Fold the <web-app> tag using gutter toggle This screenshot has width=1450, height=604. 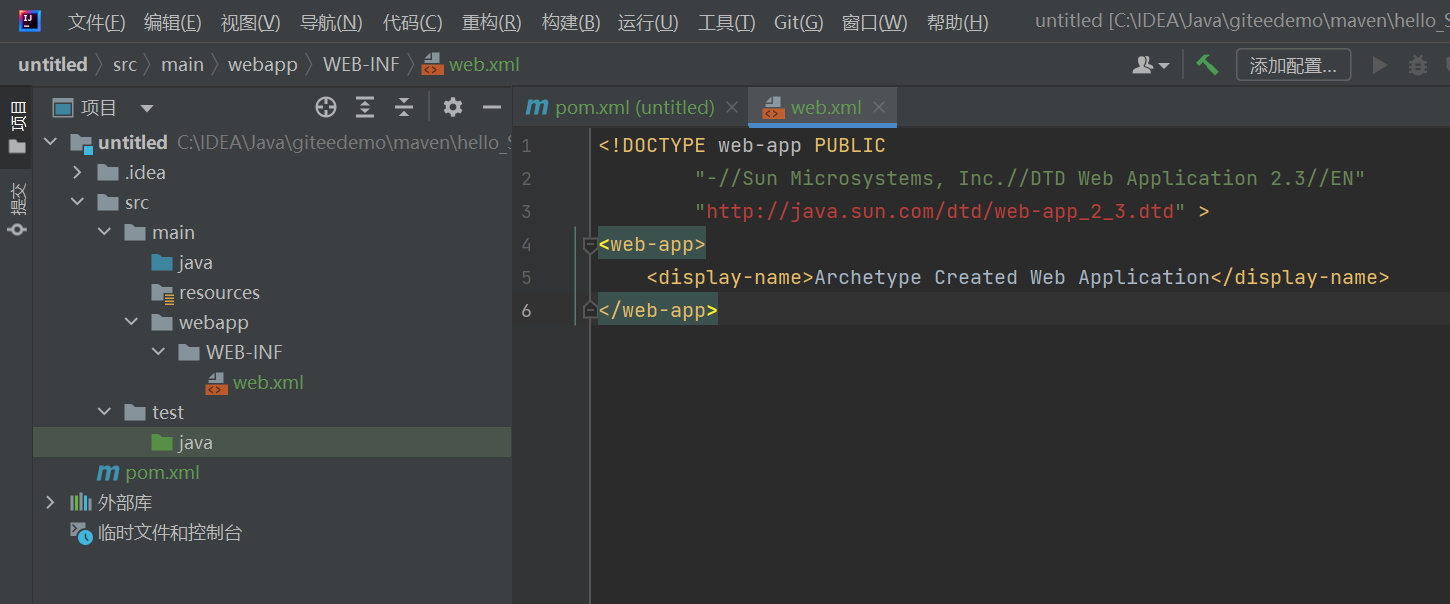(590, 244)
